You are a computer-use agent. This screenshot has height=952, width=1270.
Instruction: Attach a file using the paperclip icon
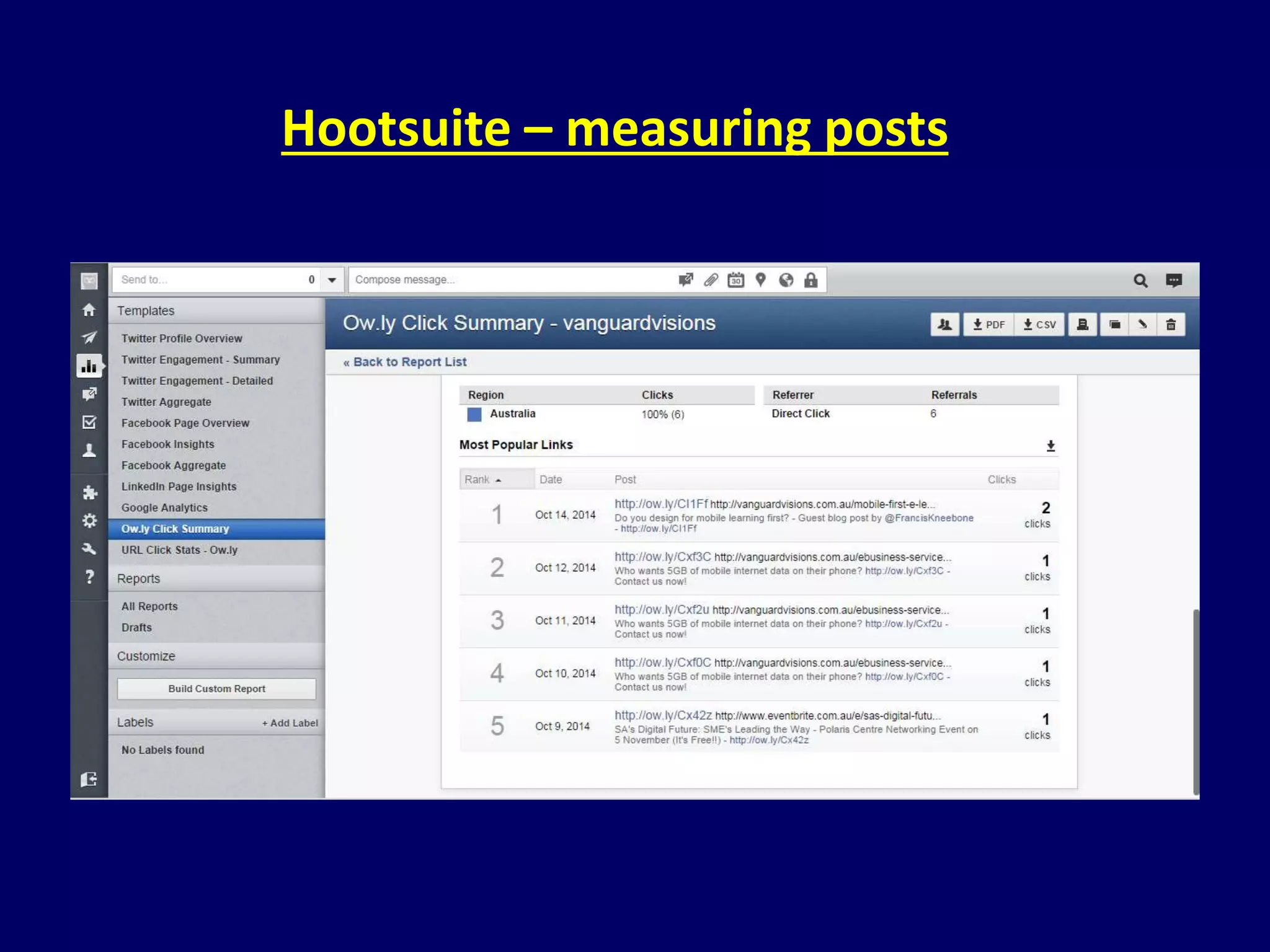pos(711,280)
